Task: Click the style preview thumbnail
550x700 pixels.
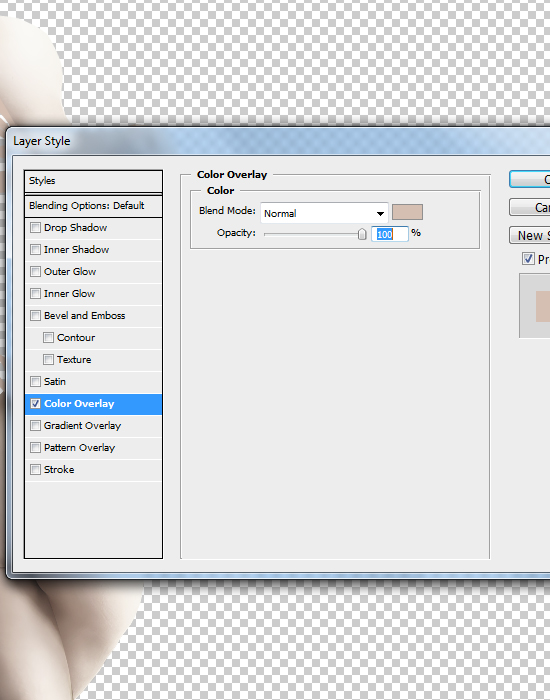Action: coord(535,306)
